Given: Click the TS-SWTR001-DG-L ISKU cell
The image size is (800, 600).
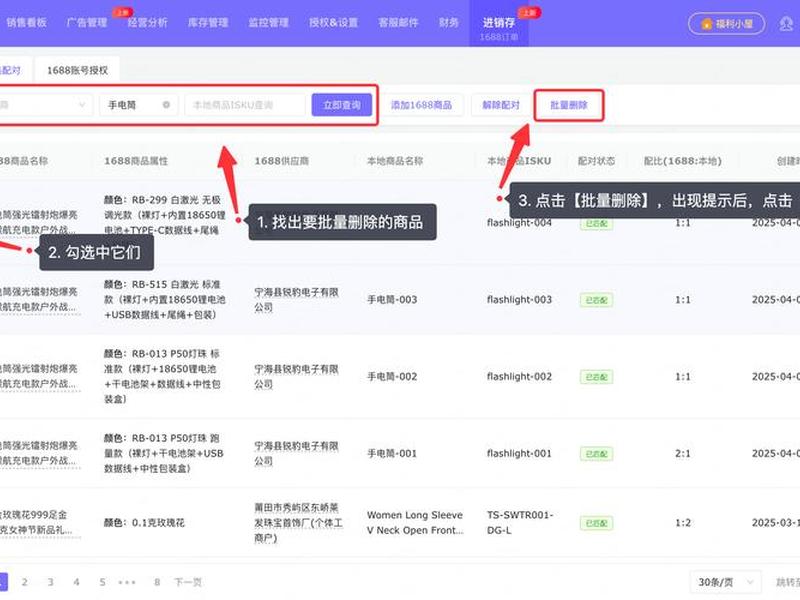Looking at the screenshot, I should pyautogui.click(x=520, y=522).
